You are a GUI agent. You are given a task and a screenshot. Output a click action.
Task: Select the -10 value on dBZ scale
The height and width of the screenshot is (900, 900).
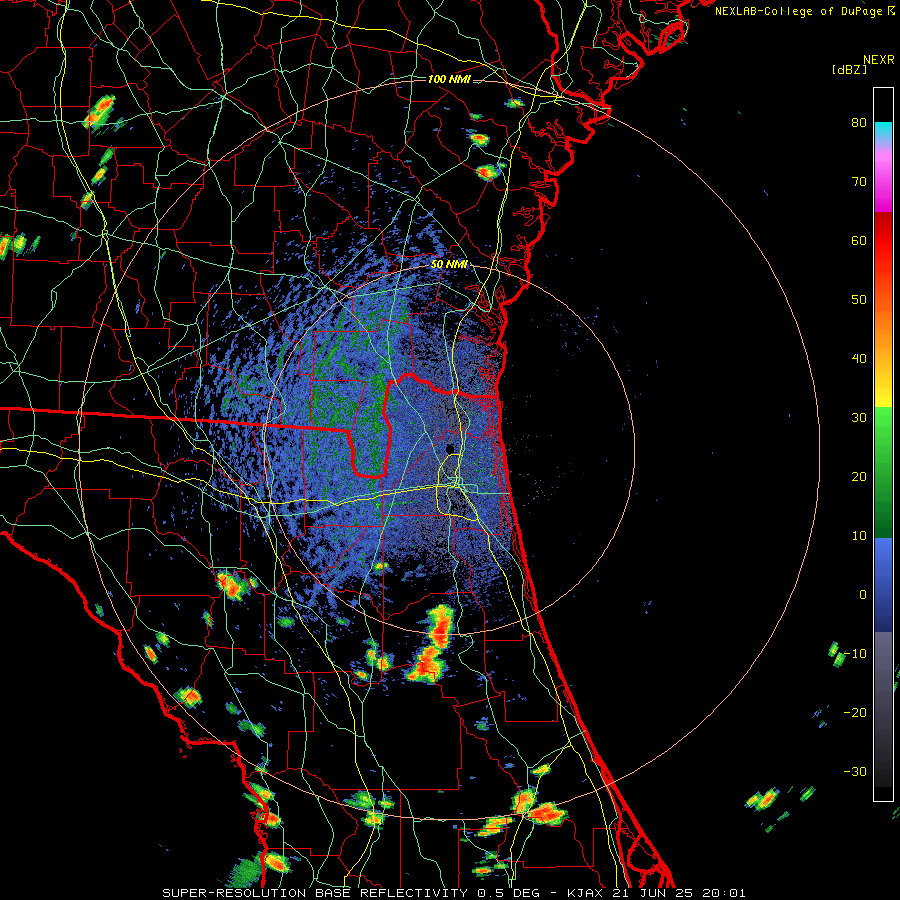(x=855, y=654)
